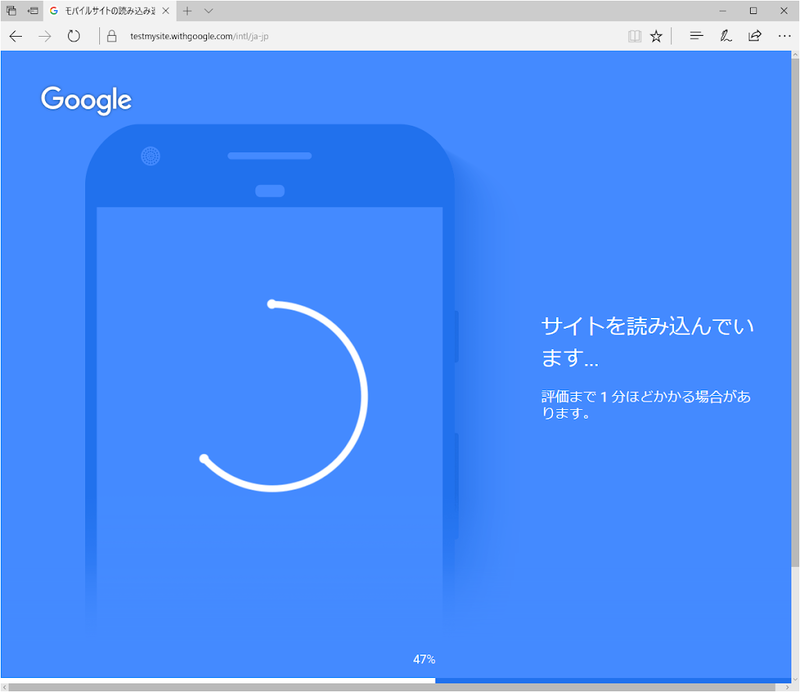The width and height of the screenshot is (800, 692).
Task: Click the forward navigation arrow
Action: point(45,36)
